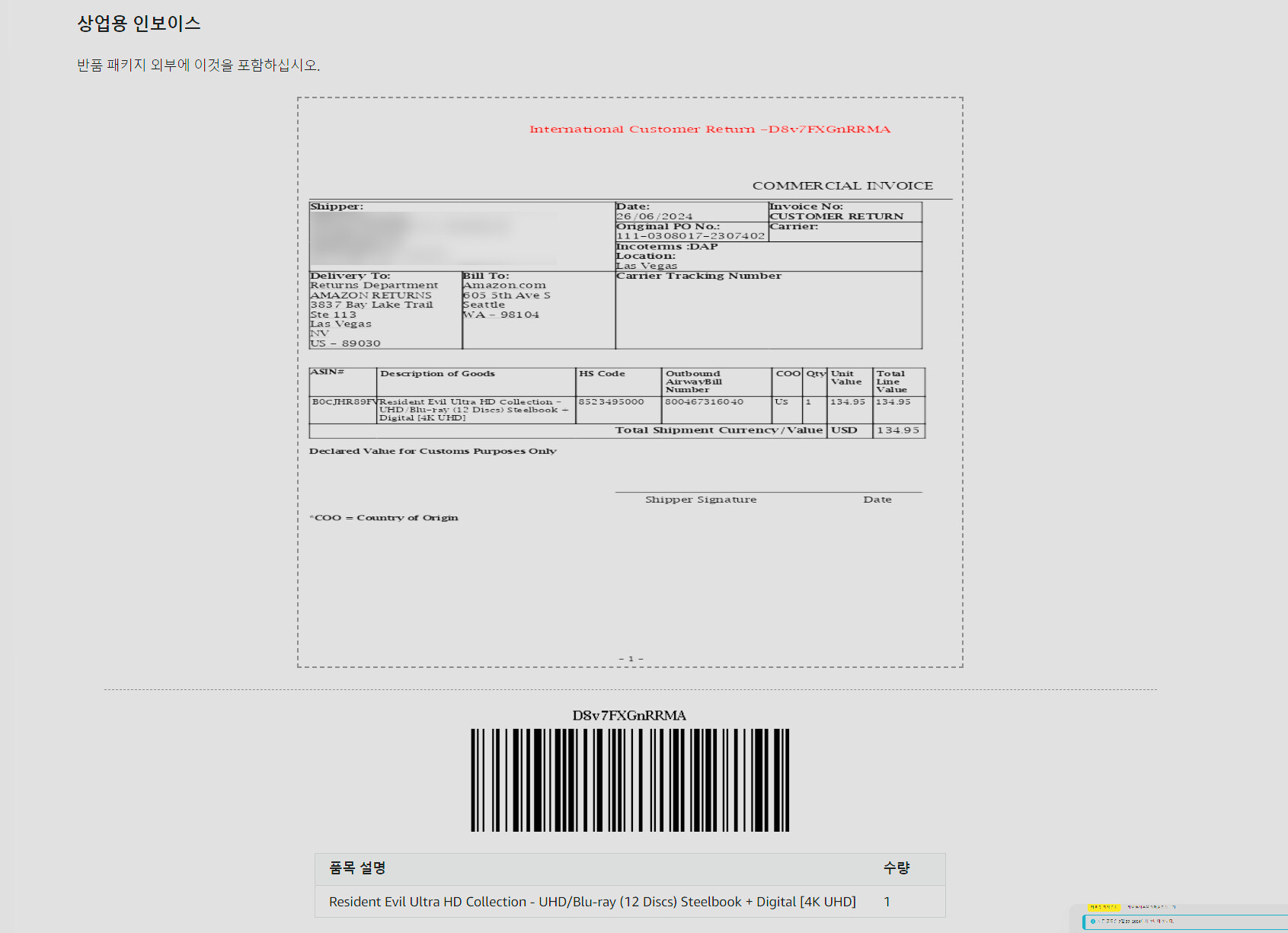This screenshot has width=1288, height=933.
Task: Click the red International Customer Return title
Action: pos(710,129)
